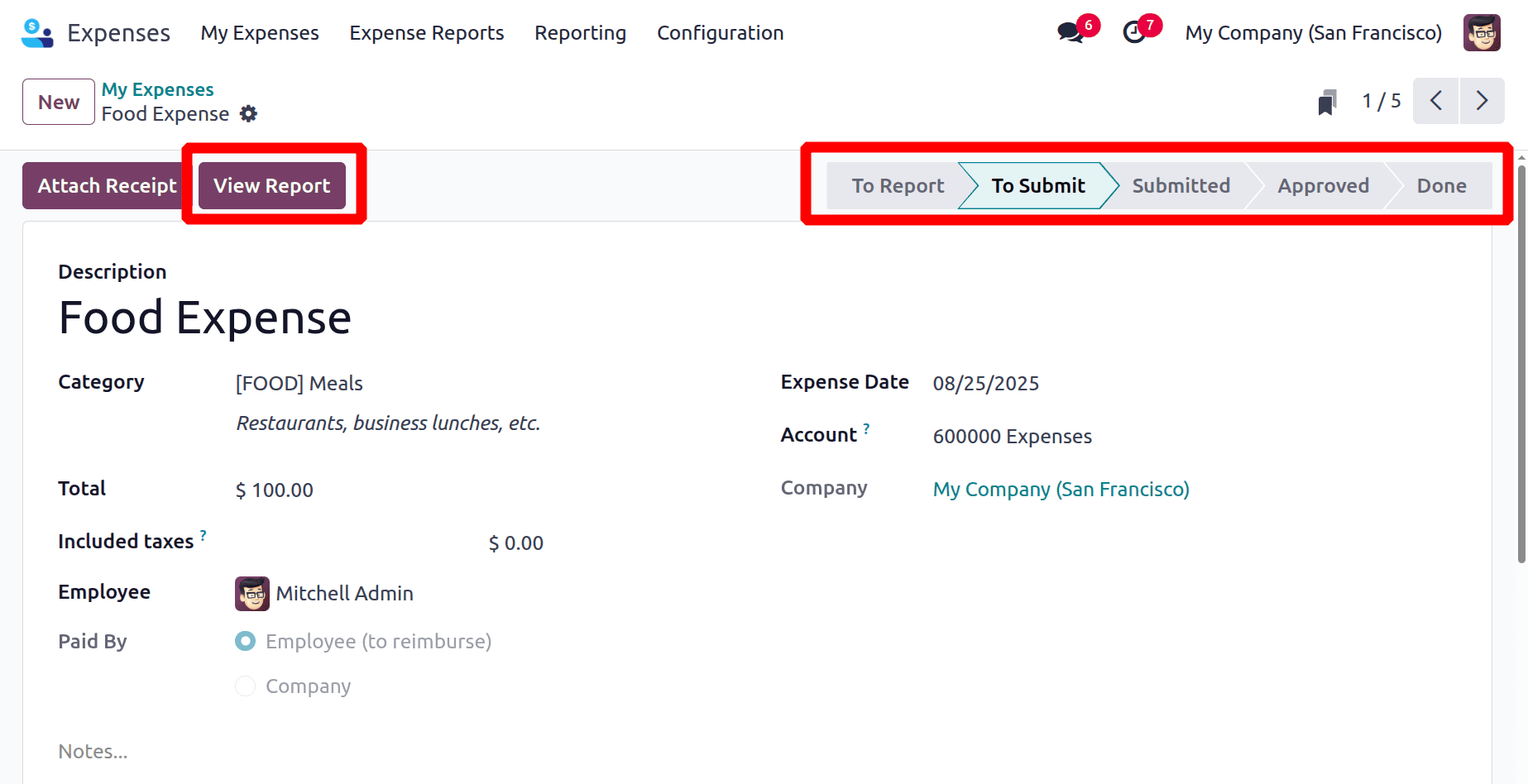This screenshot has width=1528, height=784.
Task: Click the included taxes value $ 0.00
Action: [515, 543]
